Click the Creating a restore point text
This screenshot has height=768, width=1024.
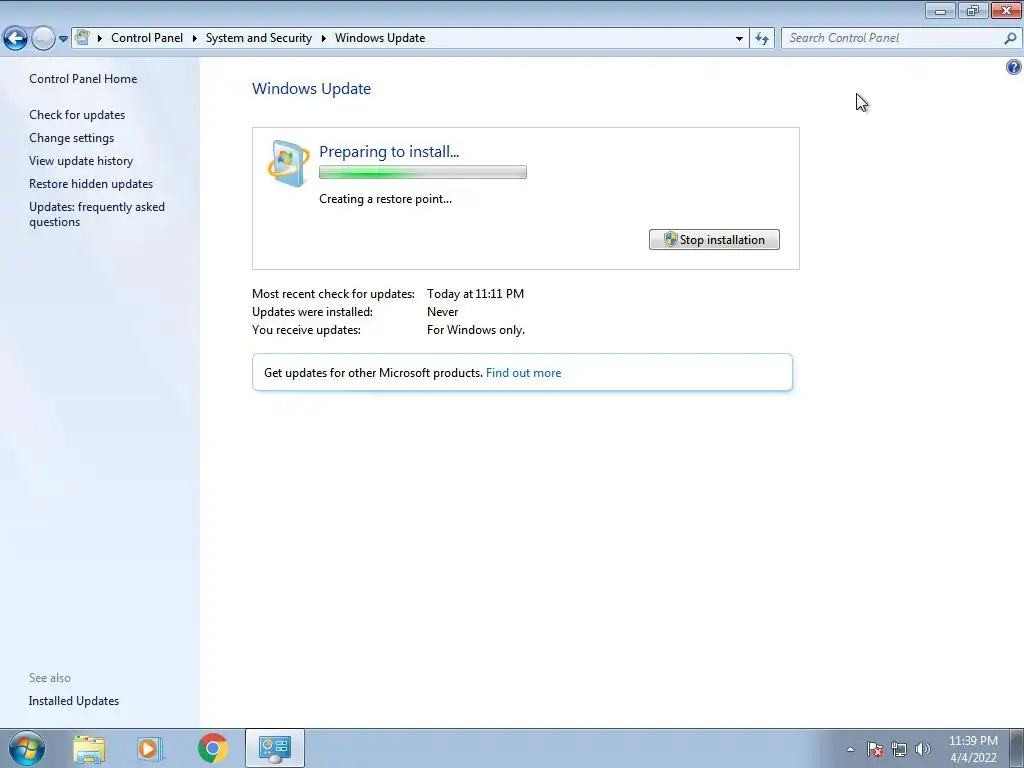[x=385, y=199]
